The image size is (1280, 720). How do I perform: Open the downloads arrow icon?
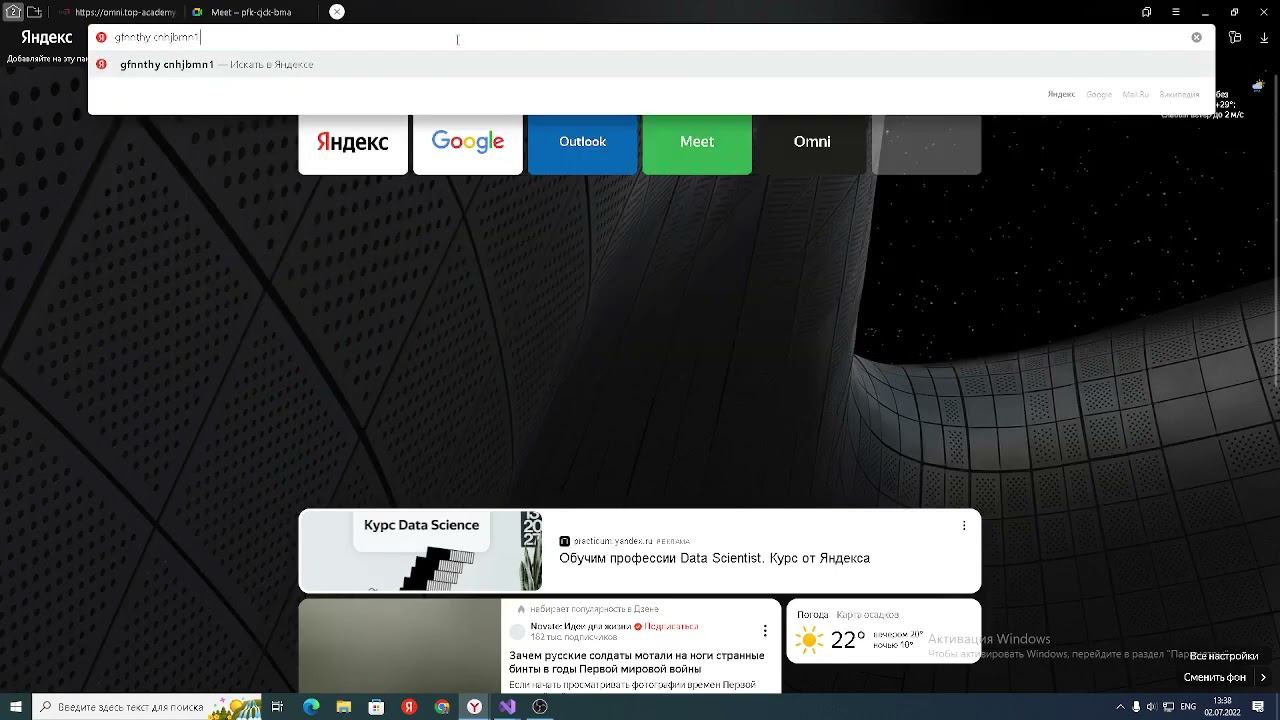[x=1264, y=38]
